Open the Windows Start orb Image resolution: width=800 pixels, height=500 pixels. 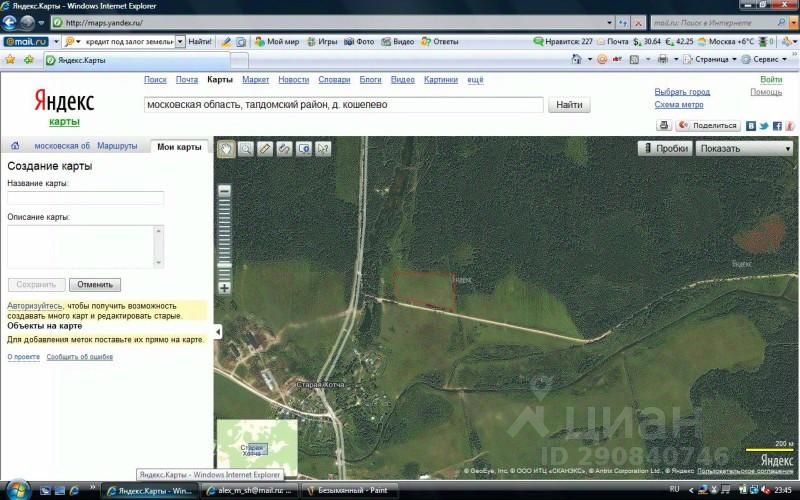[16, 490]
